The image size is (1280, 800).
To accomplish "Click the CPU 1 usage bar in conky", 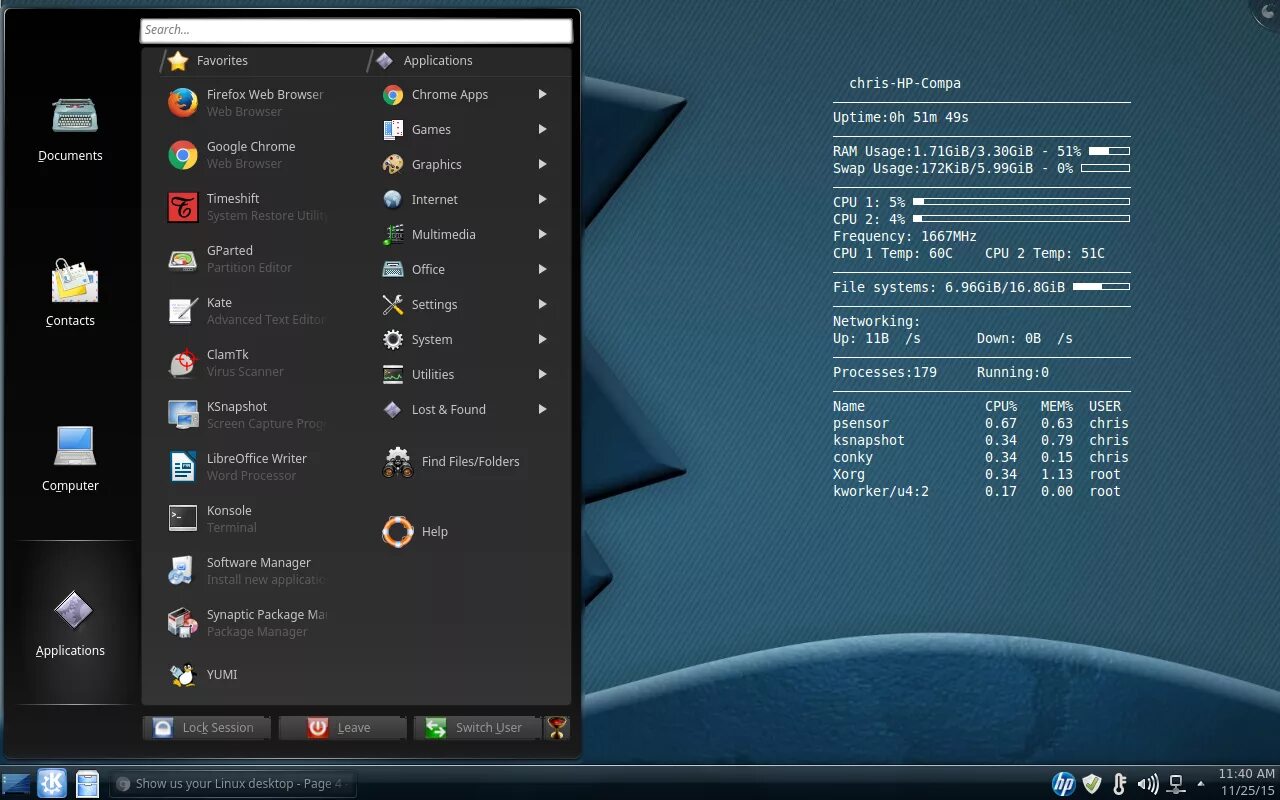I will click(1021, 202).
